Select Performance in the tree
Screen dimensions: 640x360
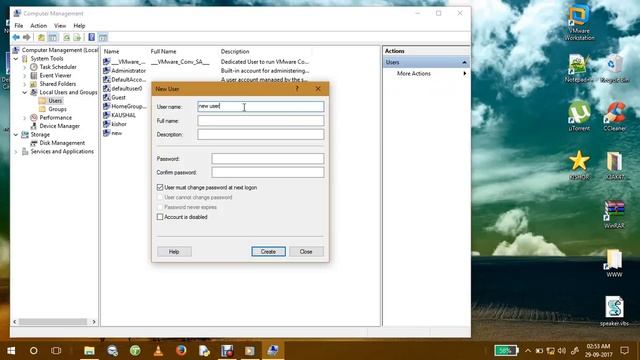click(x=56, y=118)
